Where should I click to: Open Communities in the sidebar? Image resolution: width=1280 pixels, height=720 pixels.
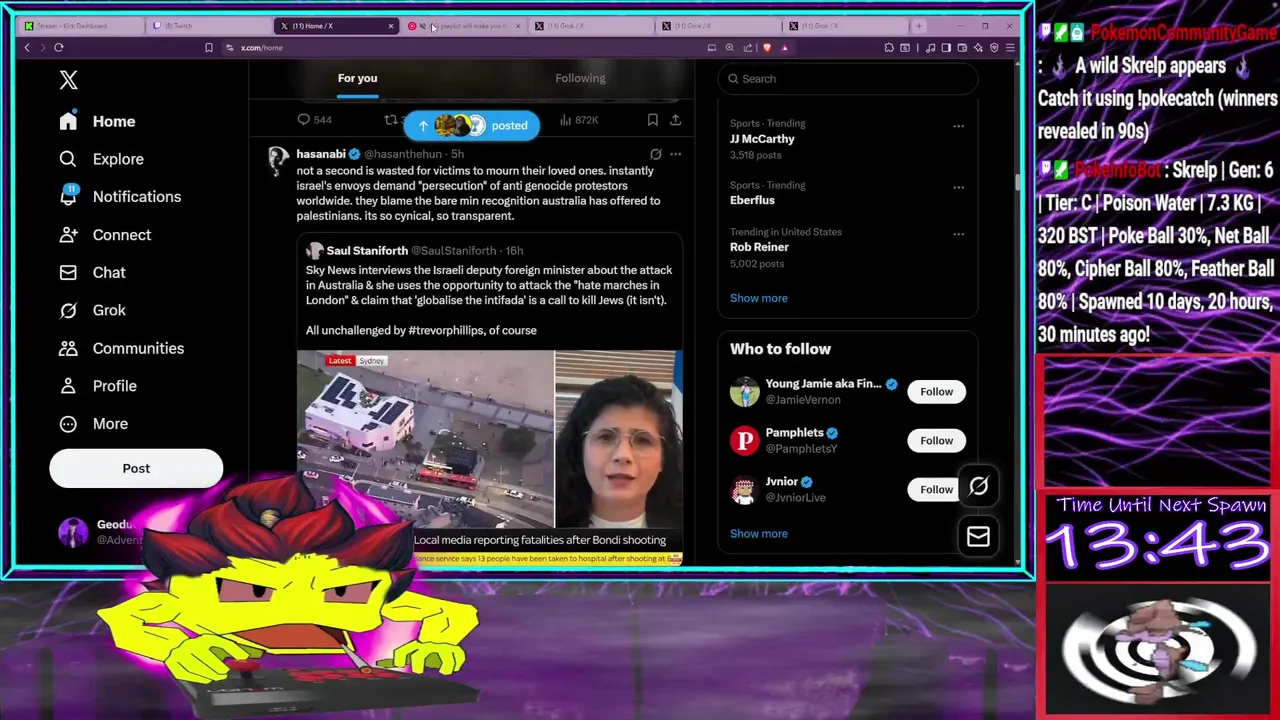point(121,348)
